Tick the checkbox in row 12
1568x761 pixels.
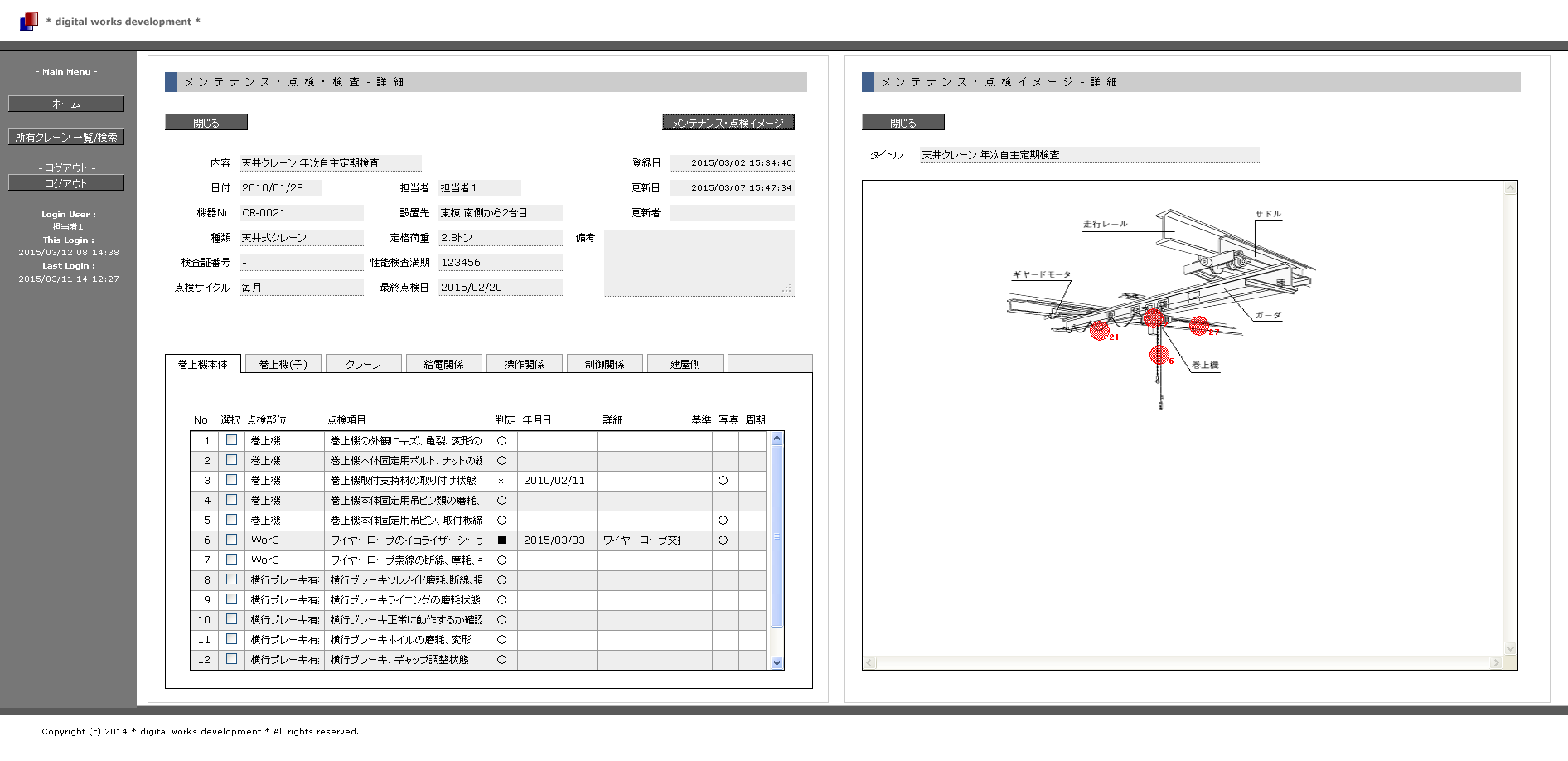[232, 659]
